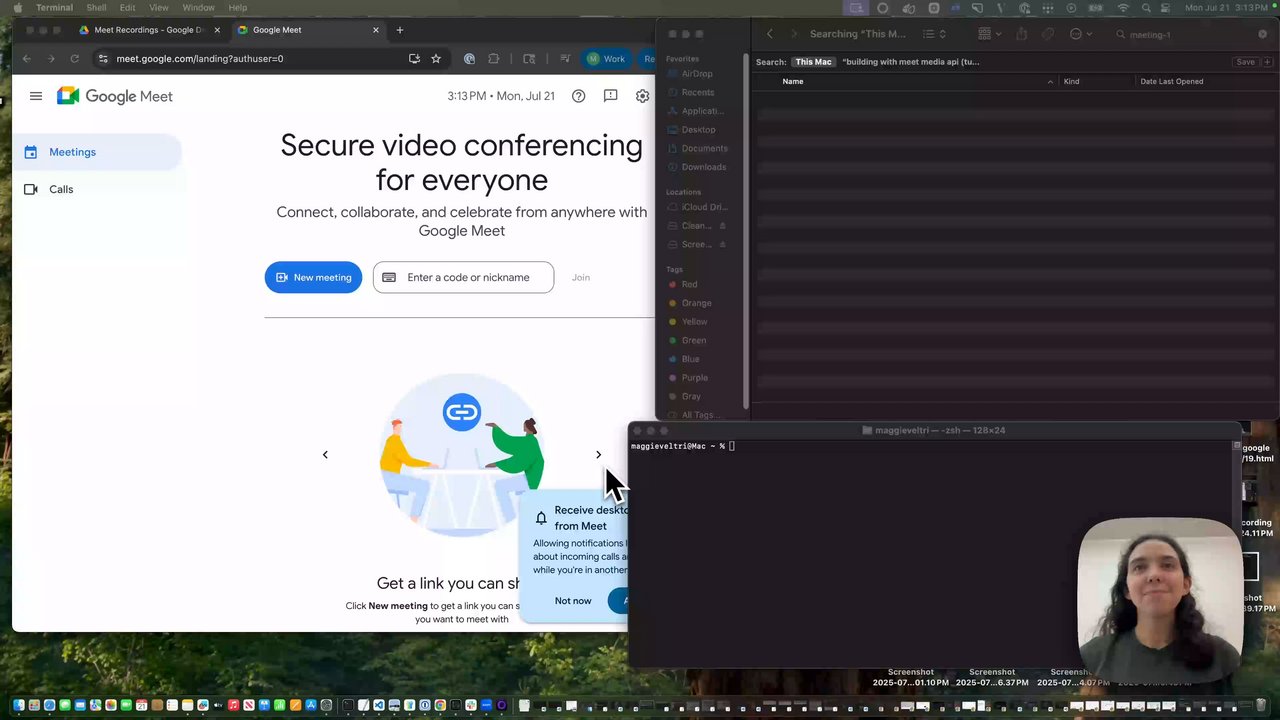Click Finder tags icon
The width and height of the screenshot is (1280, 720).
pos(1048,34)
